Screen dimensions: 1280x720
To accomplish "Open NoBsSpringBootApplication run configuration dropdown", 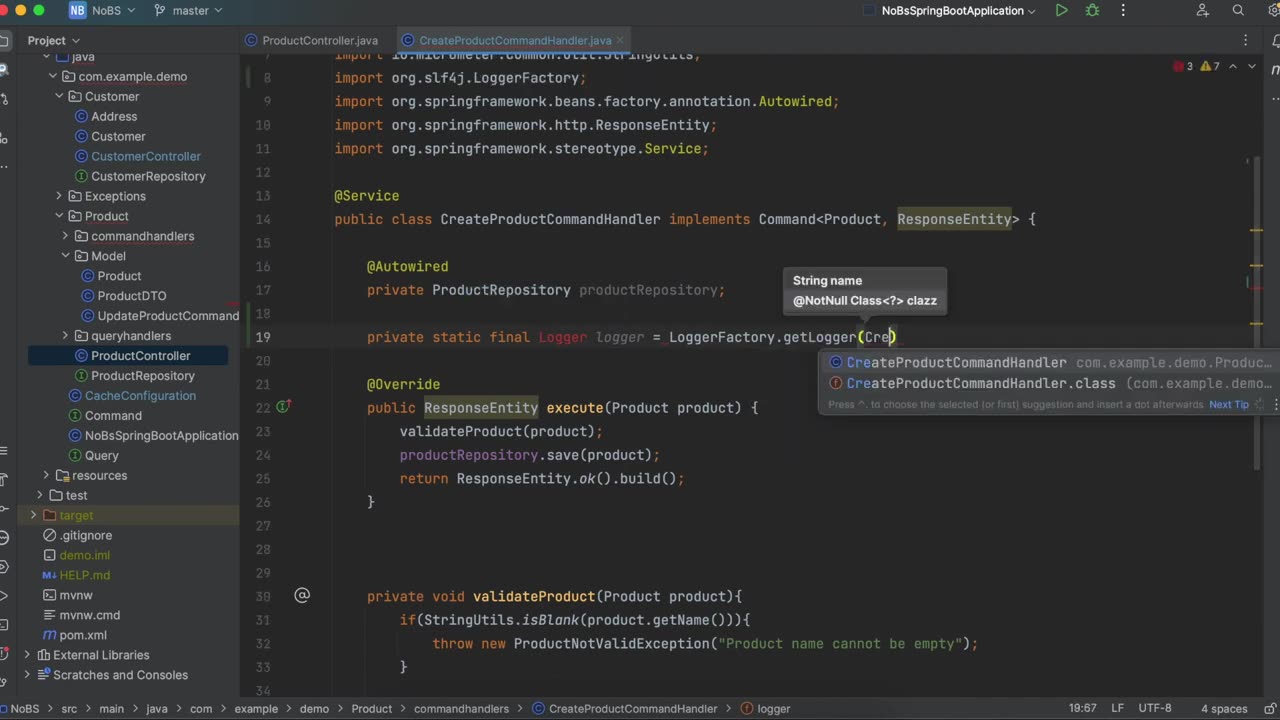I will (x=960, y=11).
